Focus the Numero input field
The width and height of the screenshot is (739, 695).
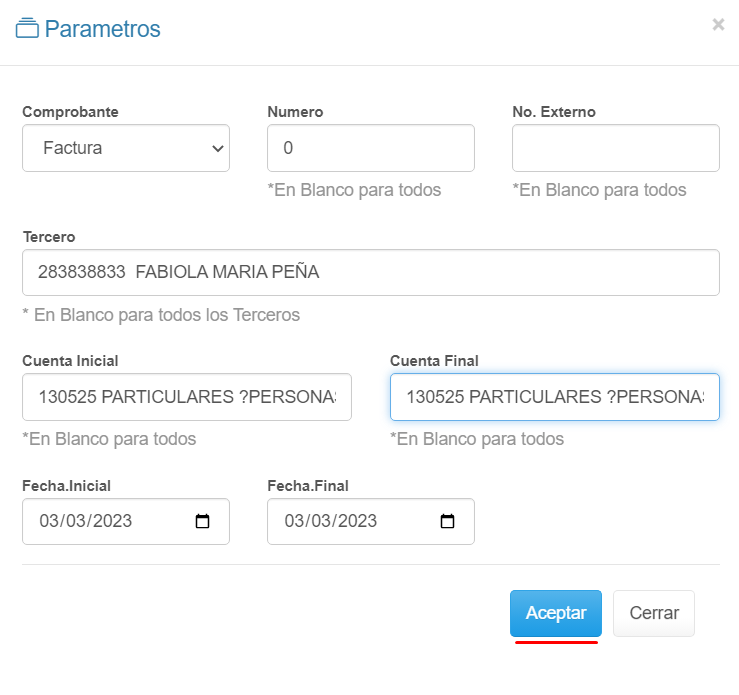[370, 148]
